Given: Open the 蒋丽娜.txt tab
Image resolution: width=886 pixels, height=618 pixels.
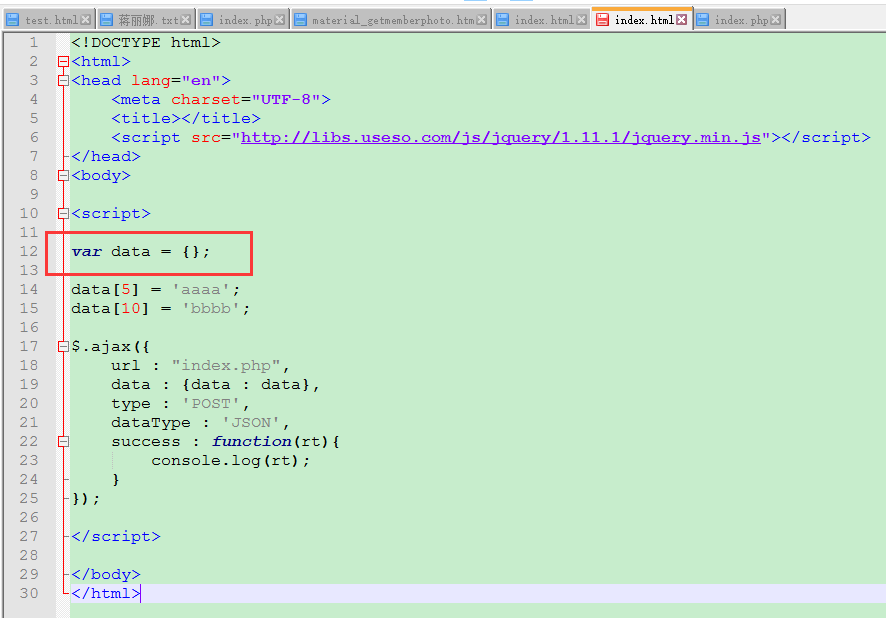Looking at the screenshot, I should click(x=146, y=20).
